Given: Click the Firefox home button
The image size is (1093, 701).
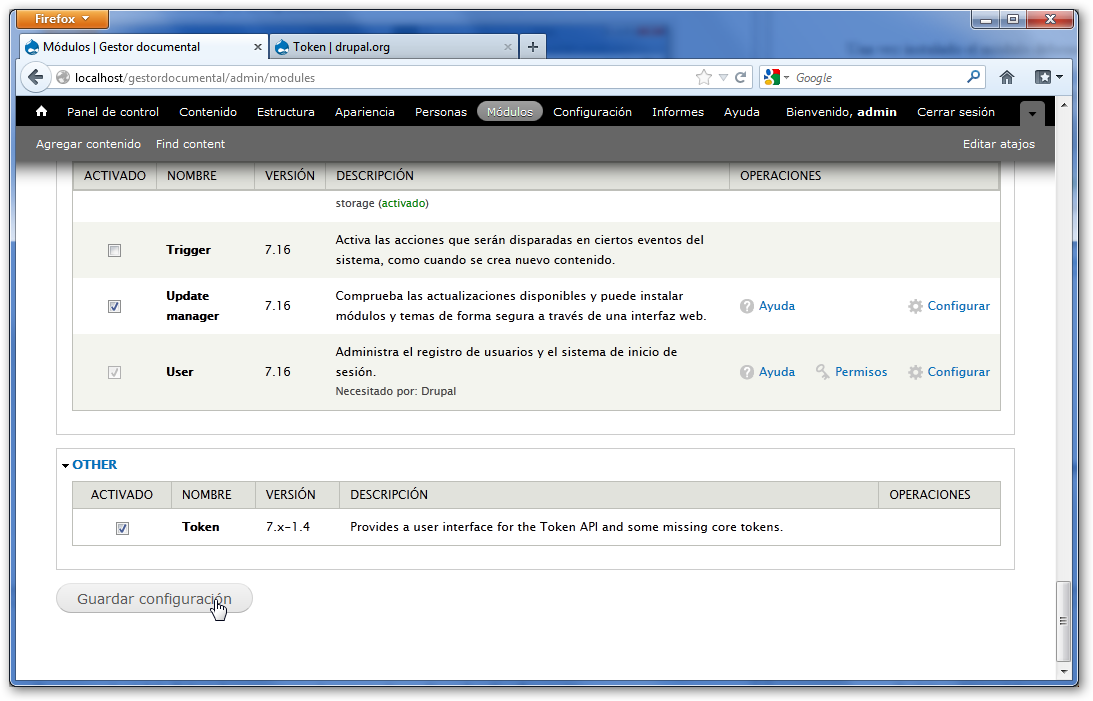Looking at the screenshot, I should (1007, 77).
